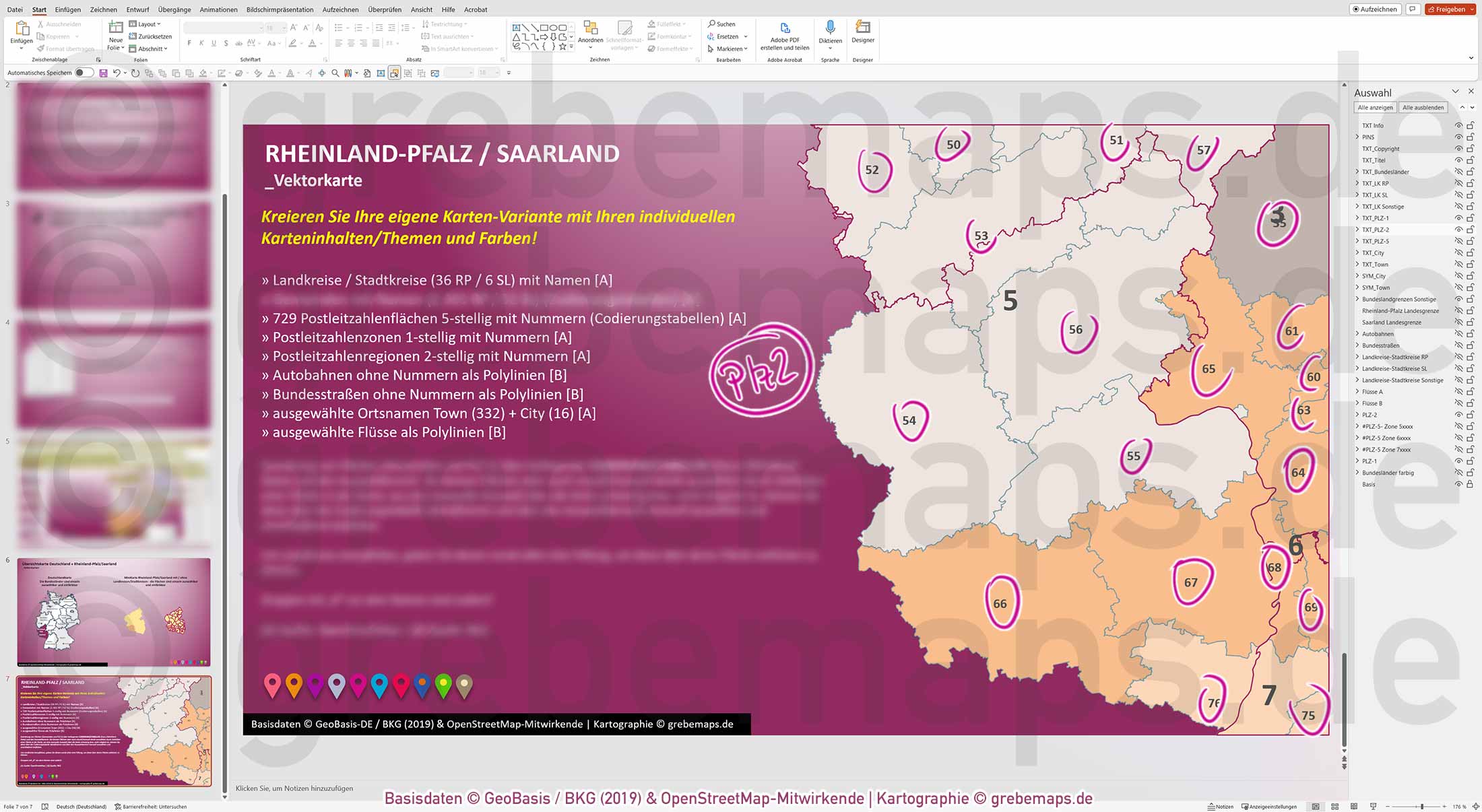The width and height of the screenshot is (1482, 812).
Task: Open the Animationen menu
Action: click(x=218, y=9)
